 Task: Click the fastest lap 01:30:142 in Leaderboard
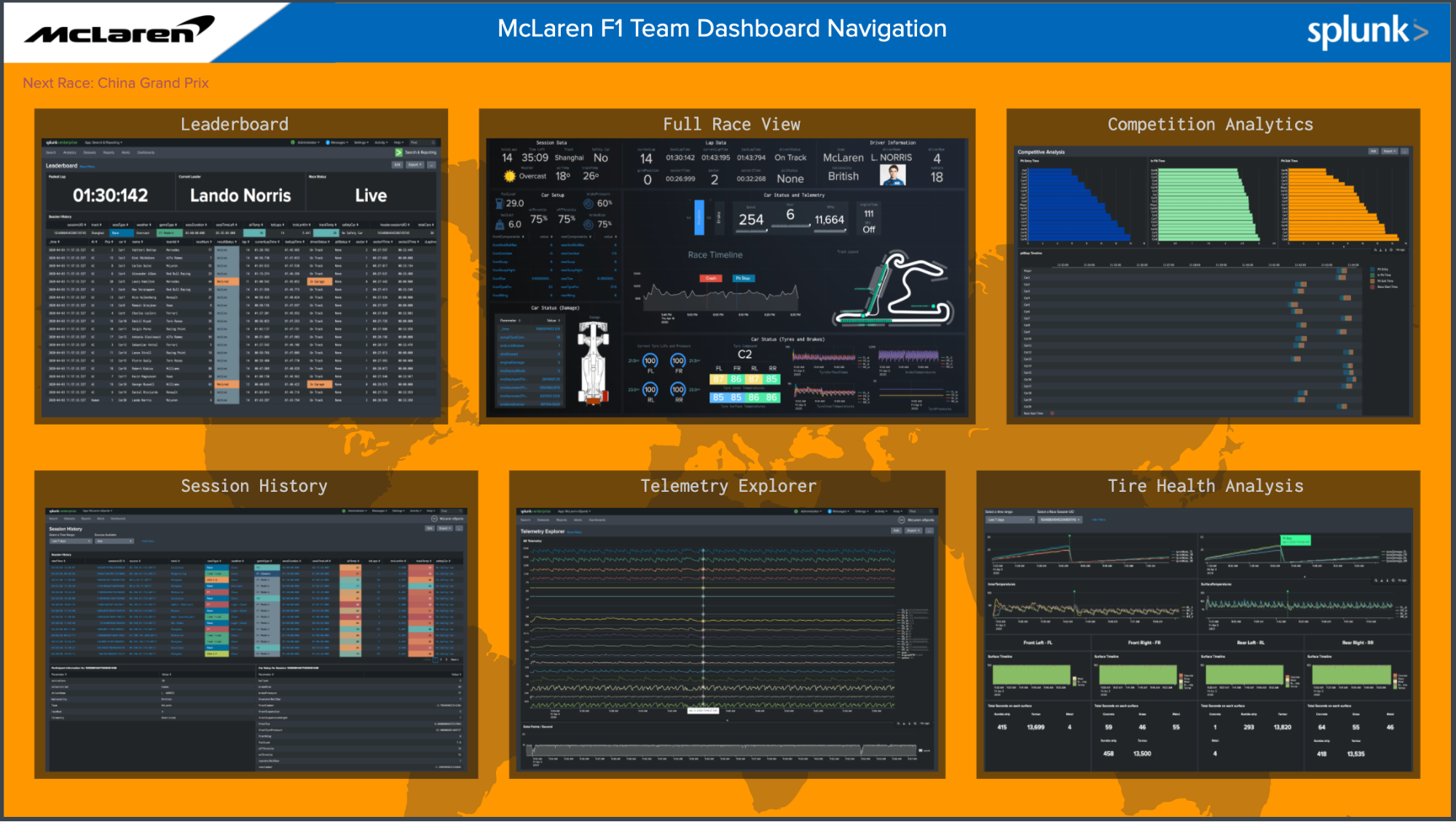click(x=110, y=195)
